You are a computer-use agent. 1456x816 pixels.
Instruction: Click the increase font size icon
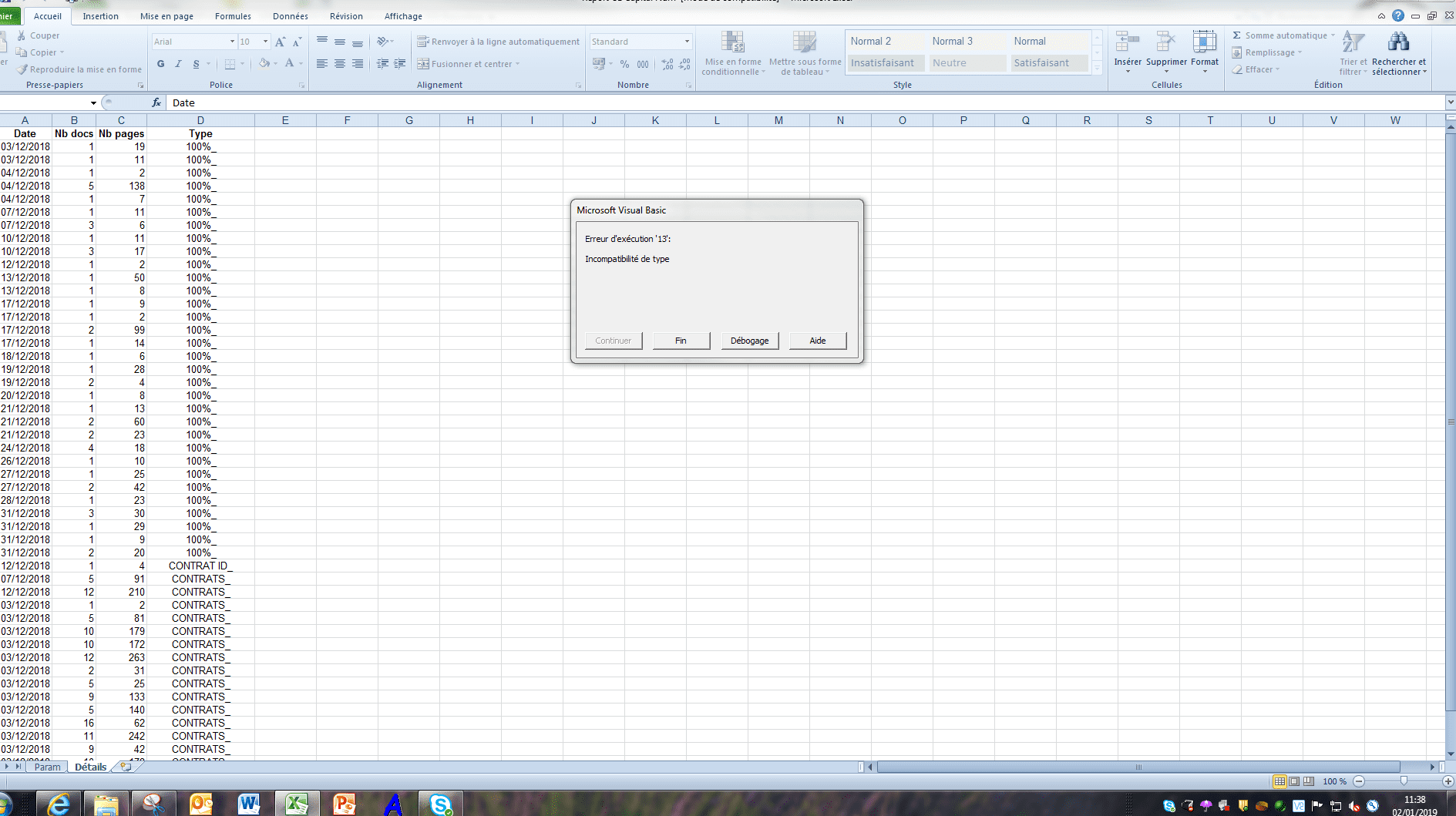[280, 42]
